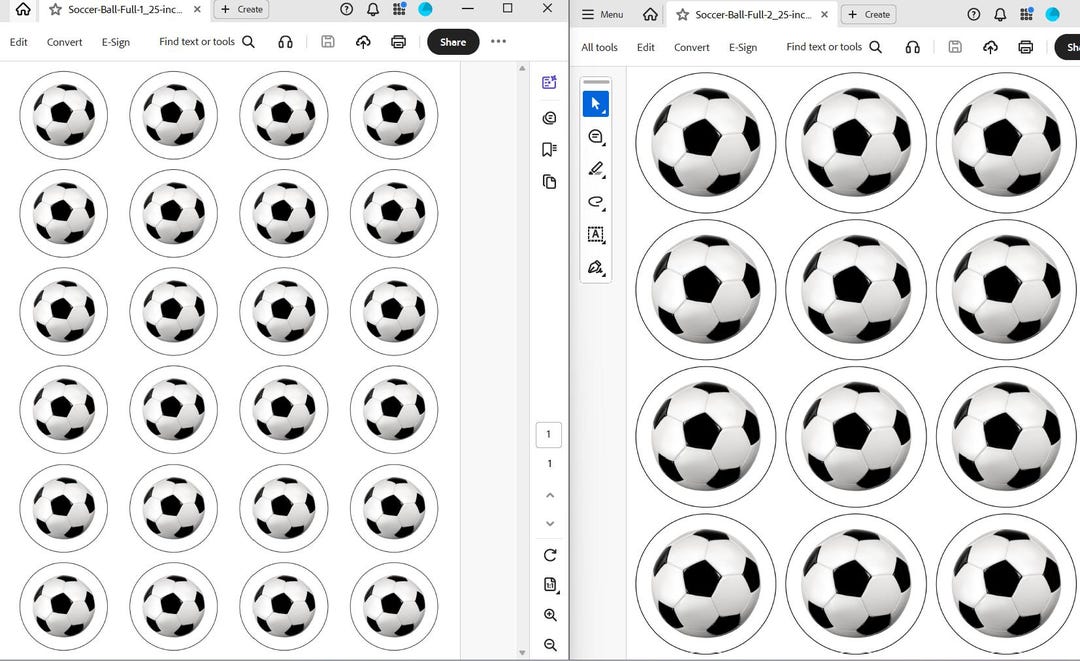Open the page display fit options icon
Screen dimensions: 1080x661
(x=550, y=585)
